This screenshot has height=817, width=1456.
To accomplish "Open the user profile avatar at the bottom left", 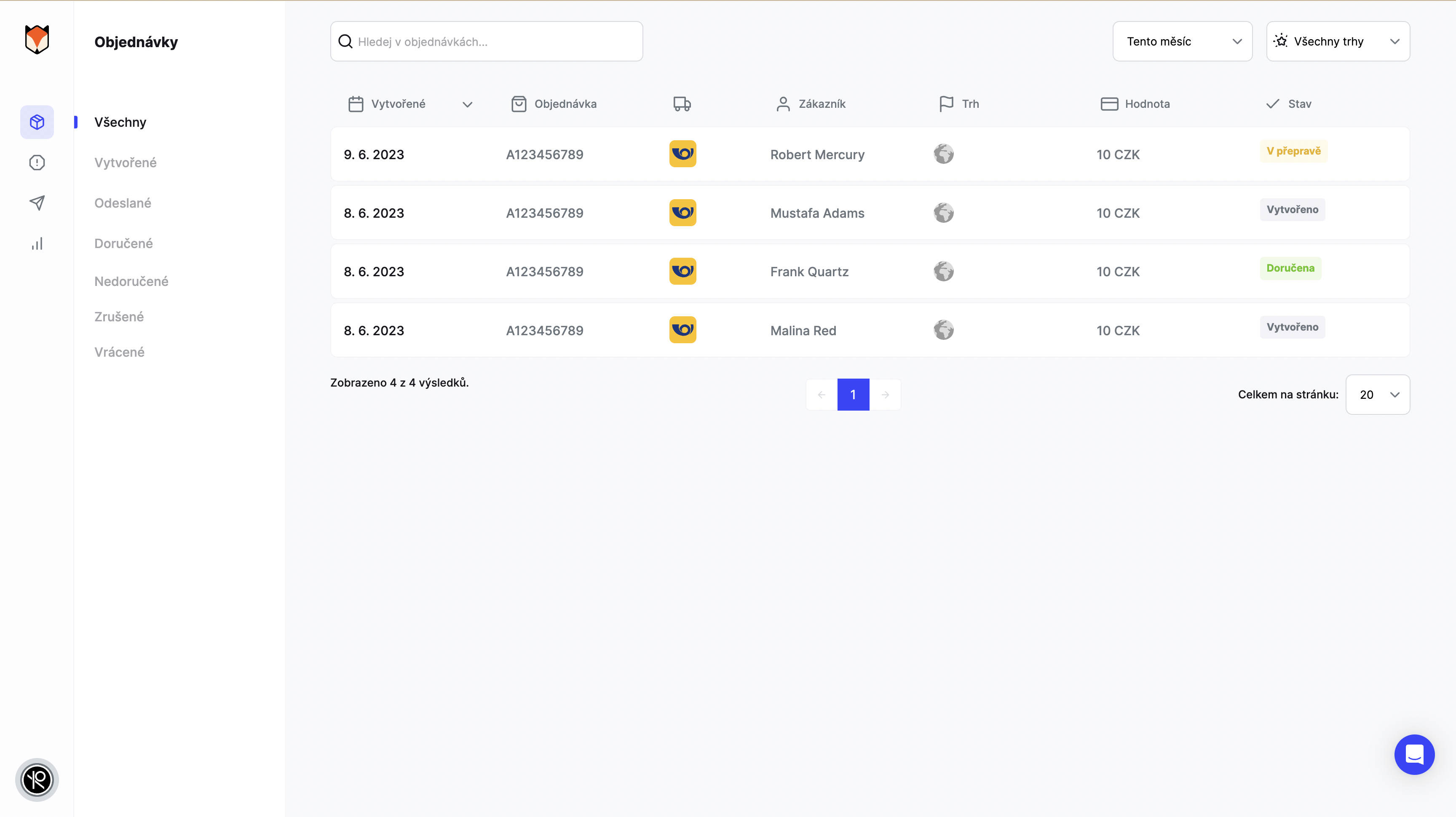I will click(37, 780).
